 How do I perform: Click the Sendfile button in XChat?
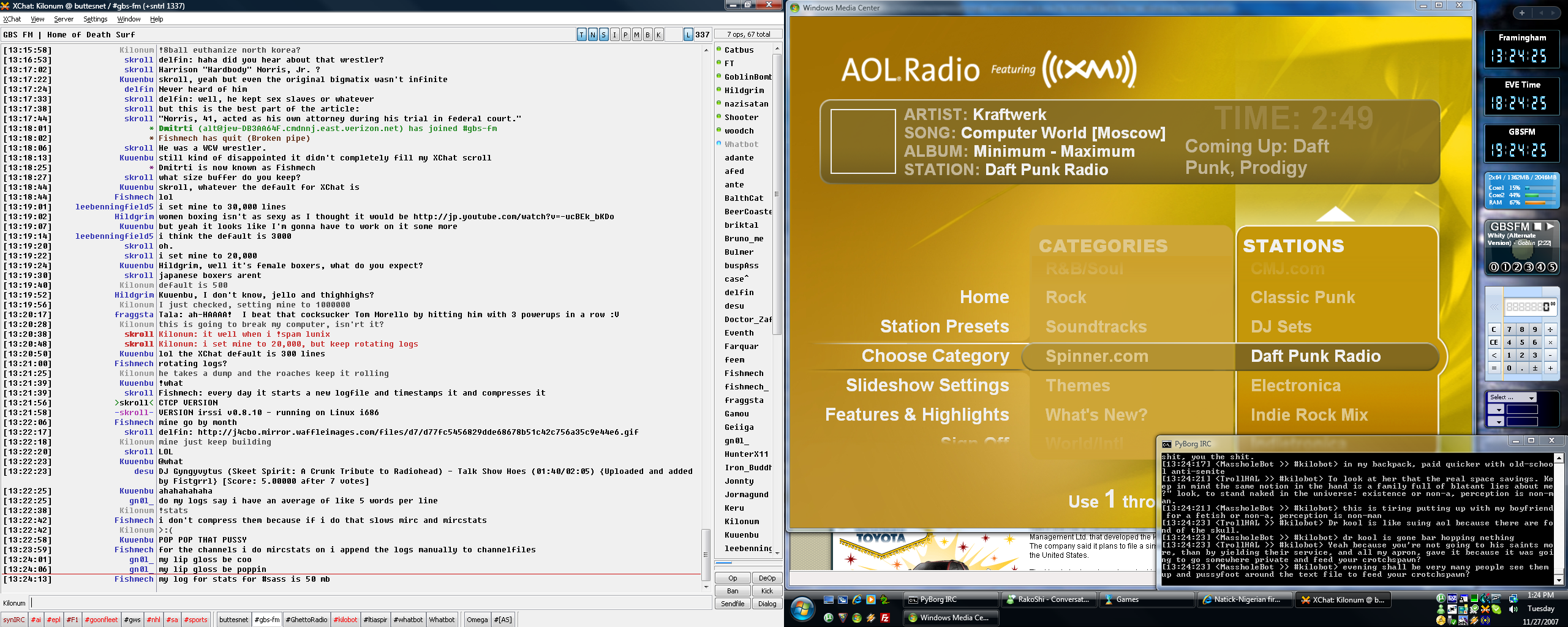click(x=733, y=604)
